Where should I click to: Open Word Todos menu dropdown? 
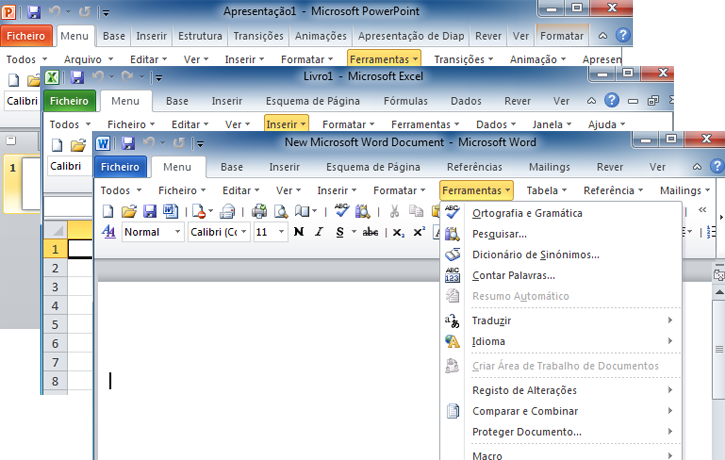(x=121, y=190)
